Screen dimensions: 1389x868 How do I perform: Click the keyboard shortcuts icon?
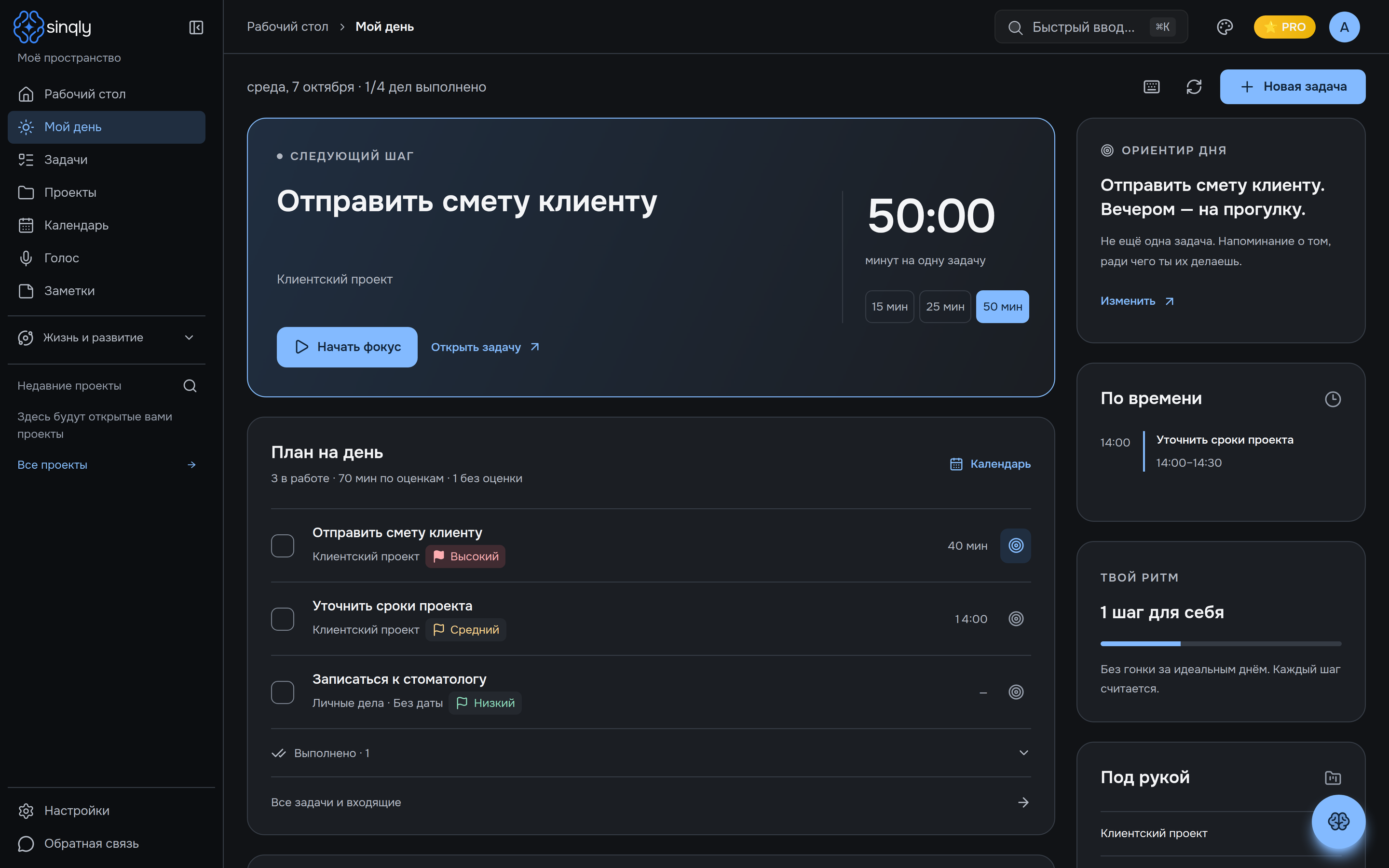(x=1151, y=87)
